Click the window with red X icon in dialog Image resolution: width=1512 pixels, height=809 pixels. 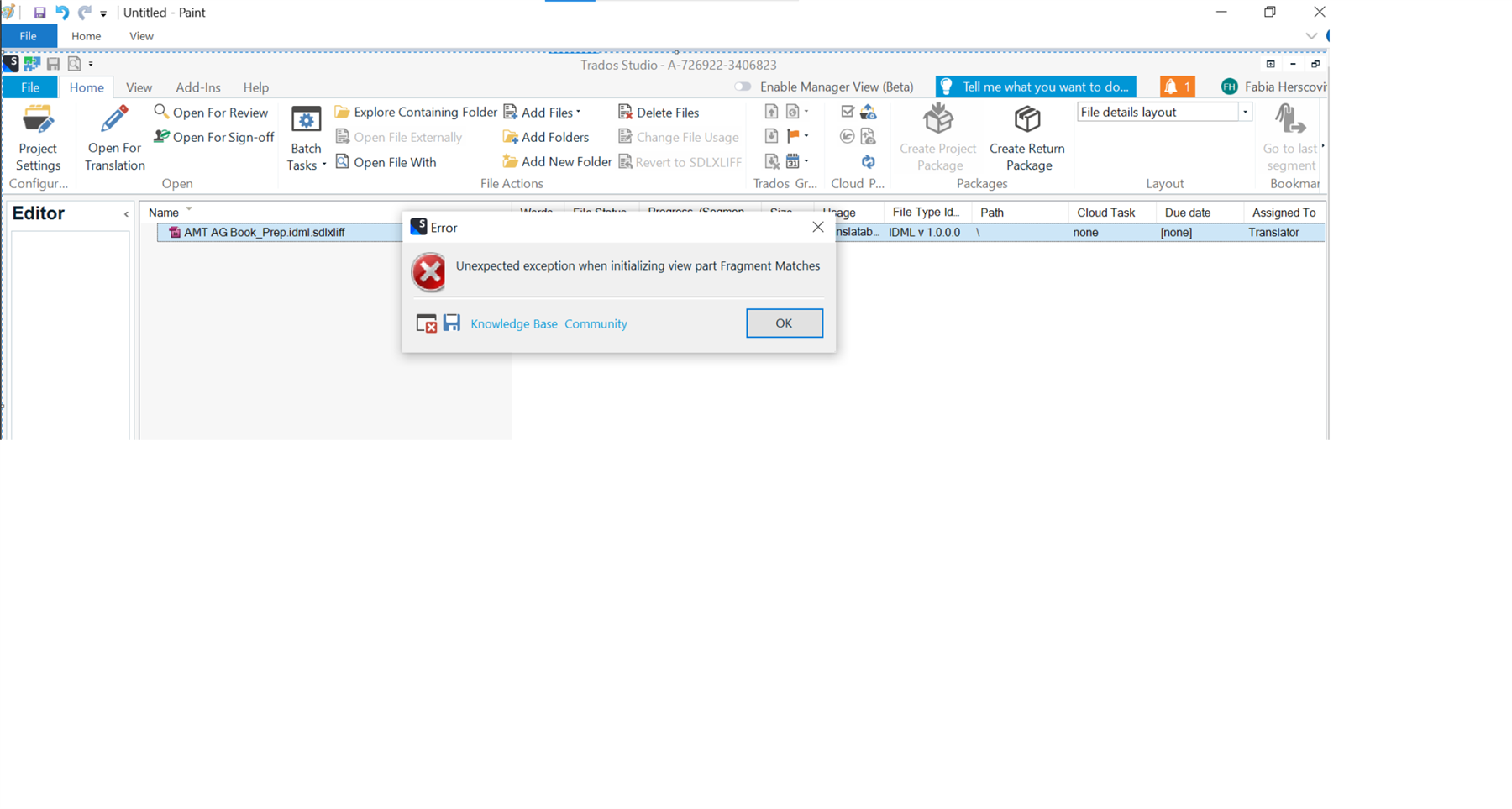click(427, 323)
